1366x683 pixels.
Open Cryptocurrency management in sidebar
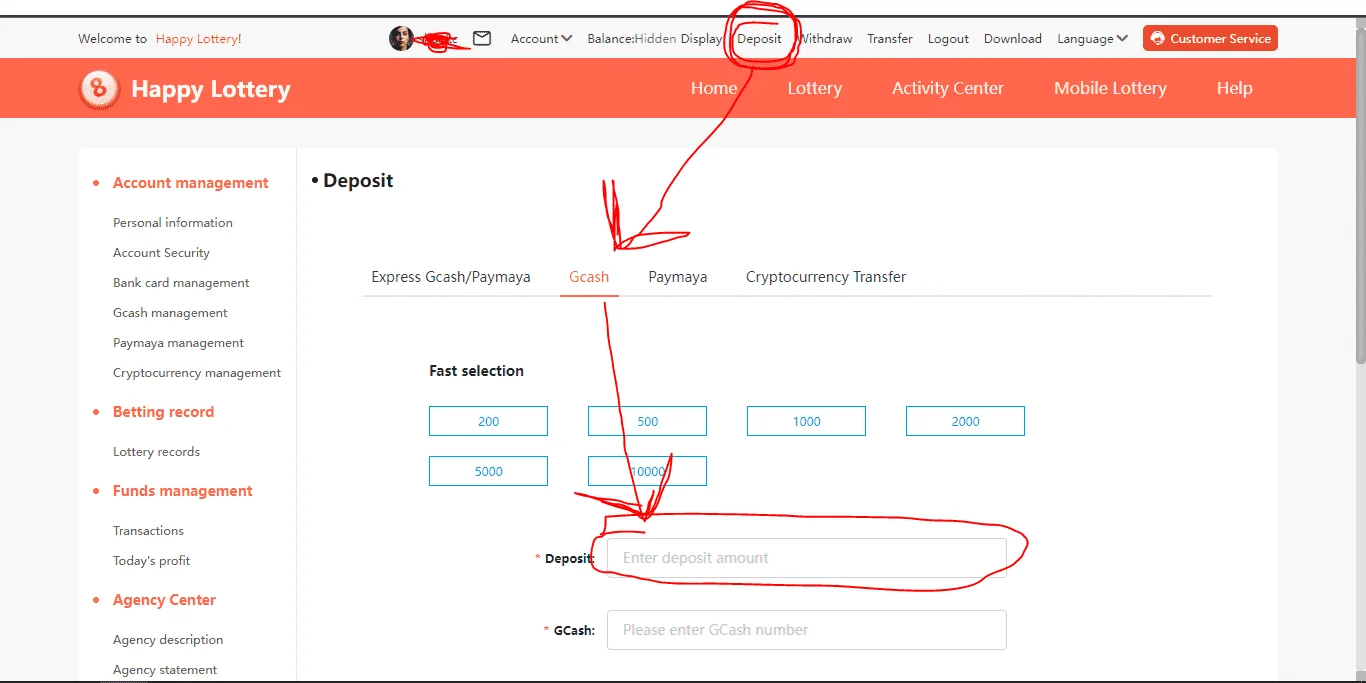point(197,373)
